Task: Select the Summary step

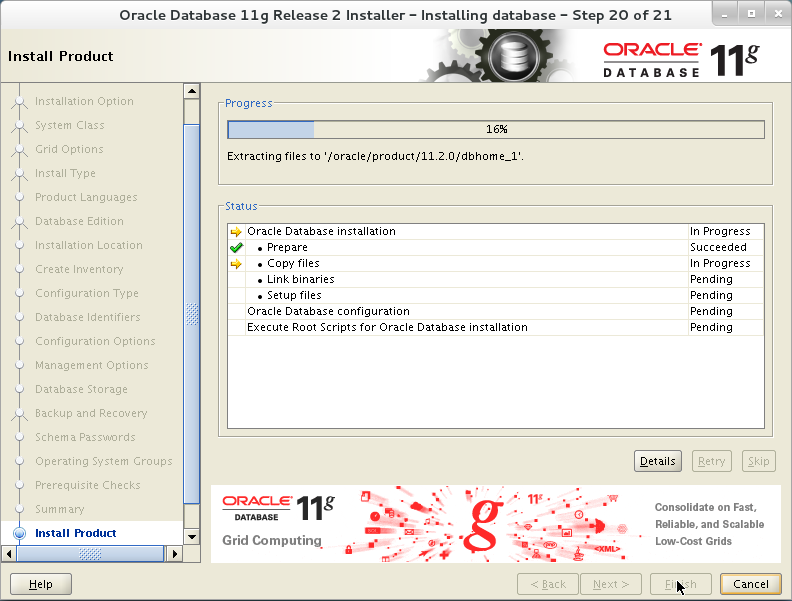Action: pyautogui.click(x=60, y=509)
